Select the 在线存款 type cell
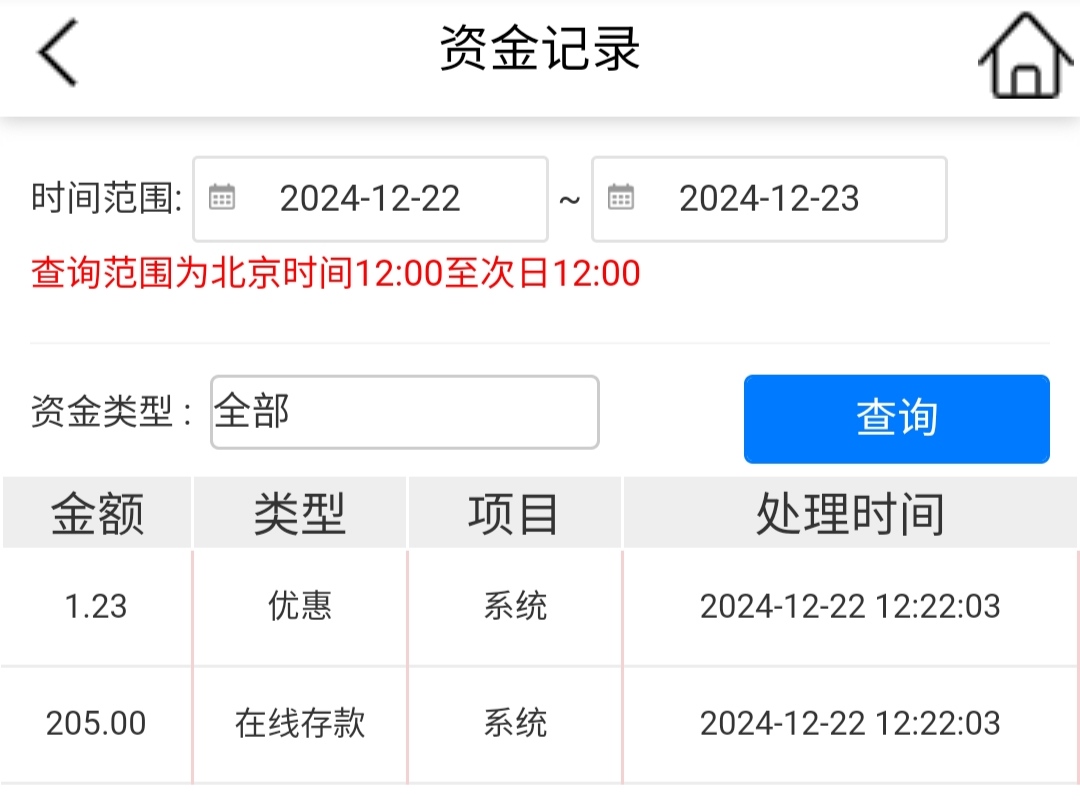 click(x=300, y=723)
